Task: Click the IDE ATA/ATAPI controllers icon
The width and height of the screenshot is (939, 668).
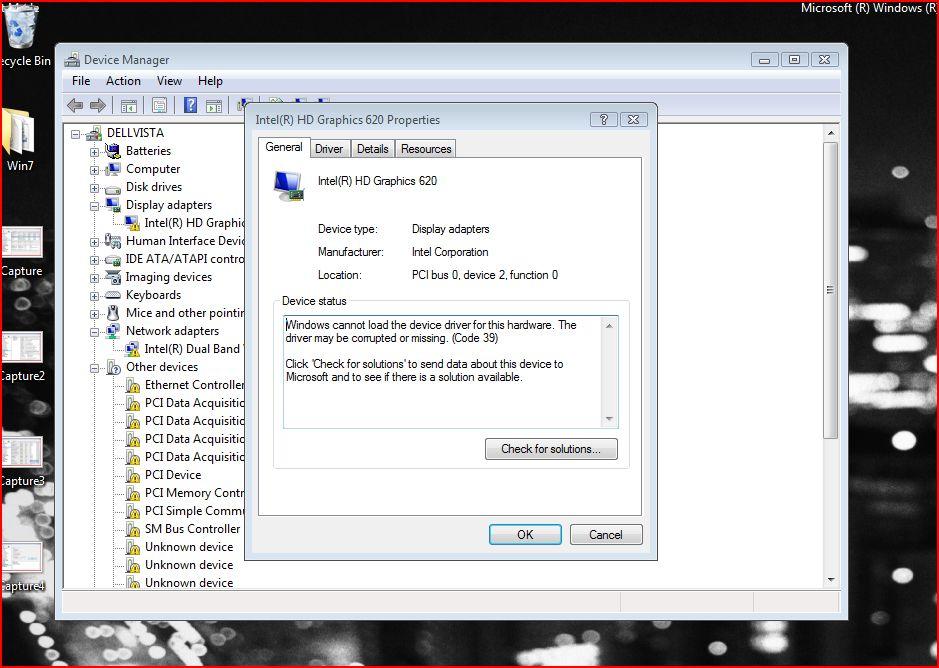Action: [x=113, y=259]
